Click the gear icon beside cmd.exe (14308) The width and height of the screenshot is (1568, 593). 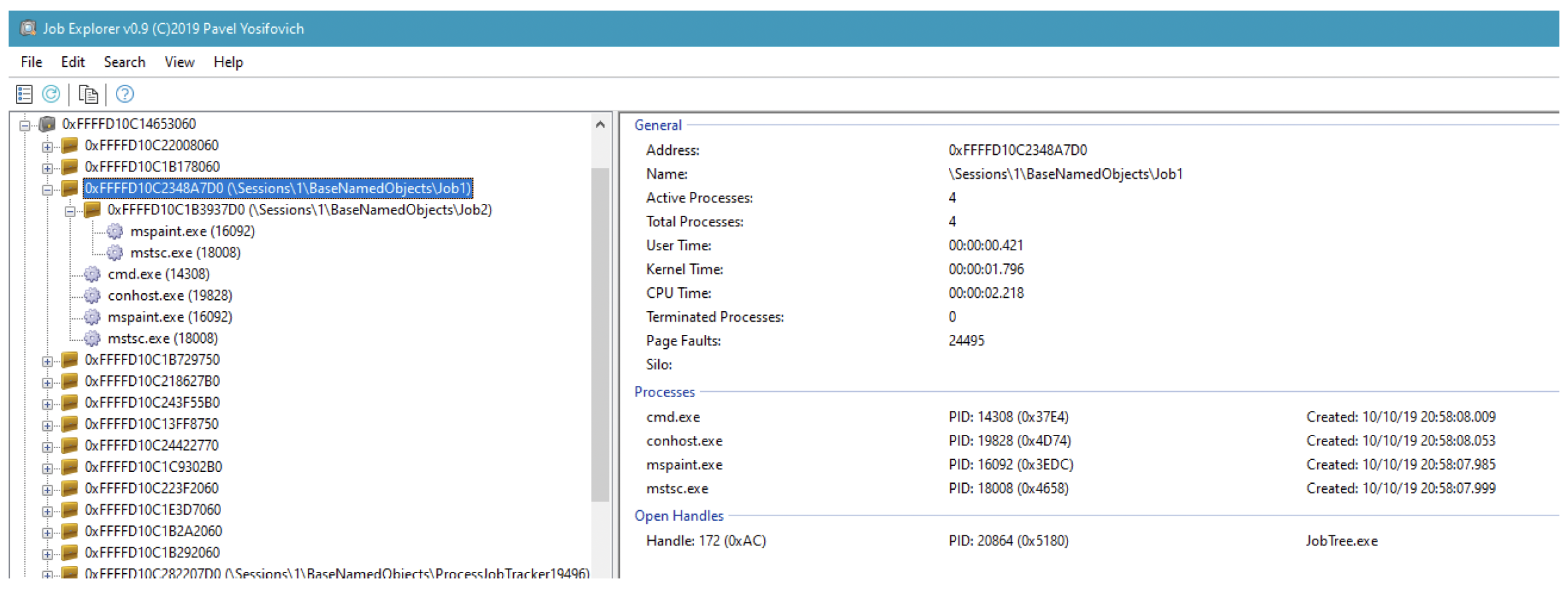tap(93, 274)
